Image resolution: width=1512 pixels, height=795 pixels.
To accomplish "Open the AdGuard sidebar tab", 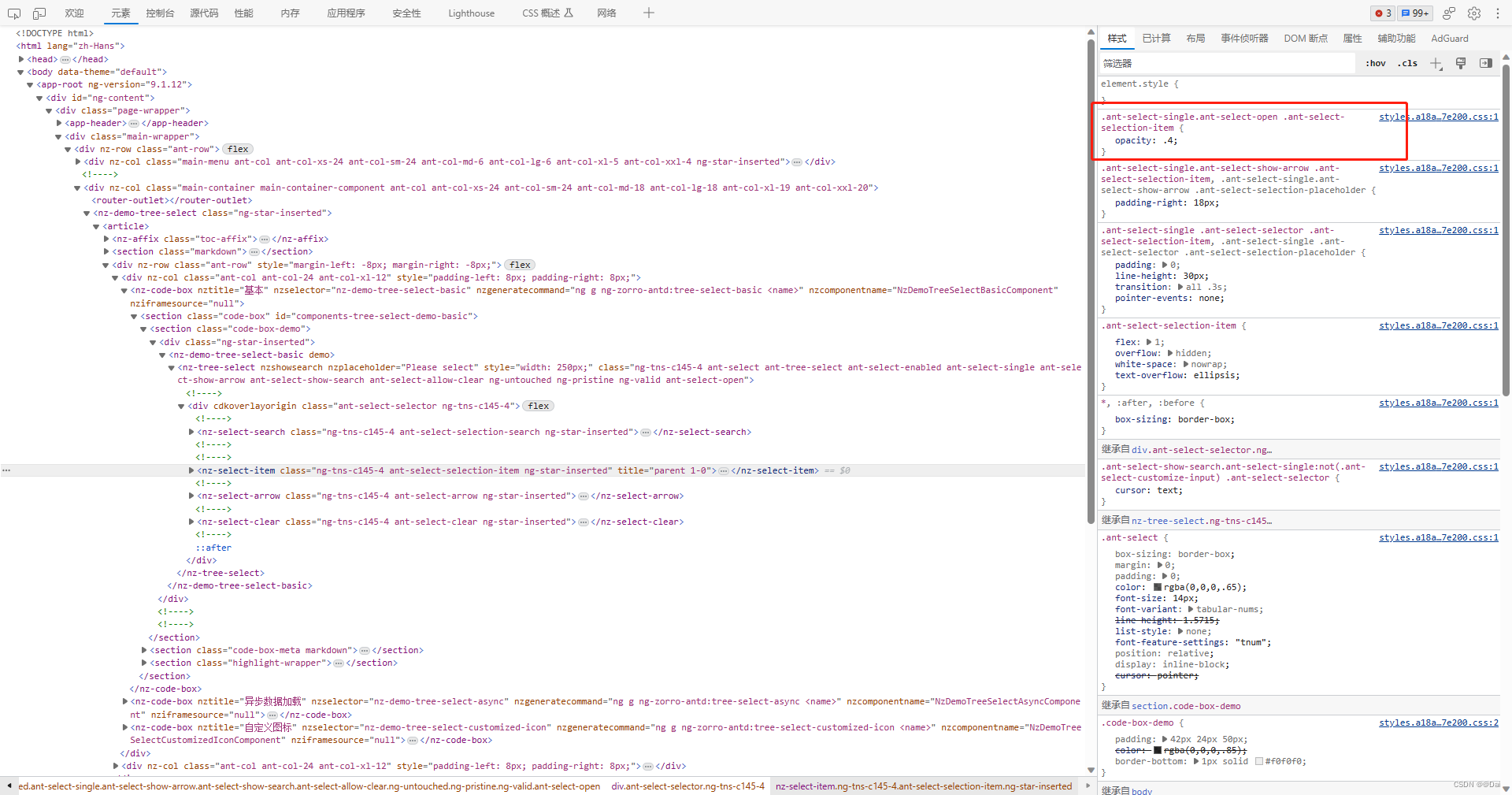I will [1450, 38].
